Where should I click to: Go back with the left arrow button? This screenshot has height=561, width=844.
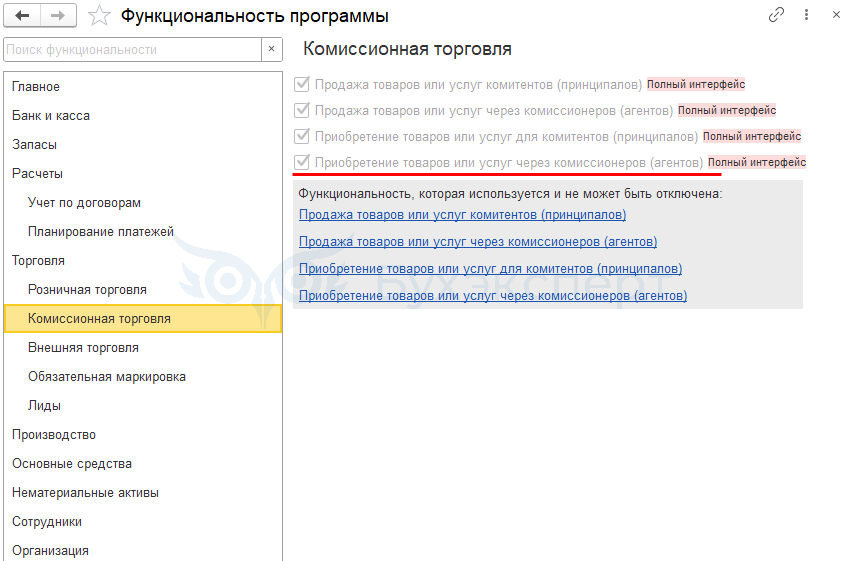[x=22, y=16]
